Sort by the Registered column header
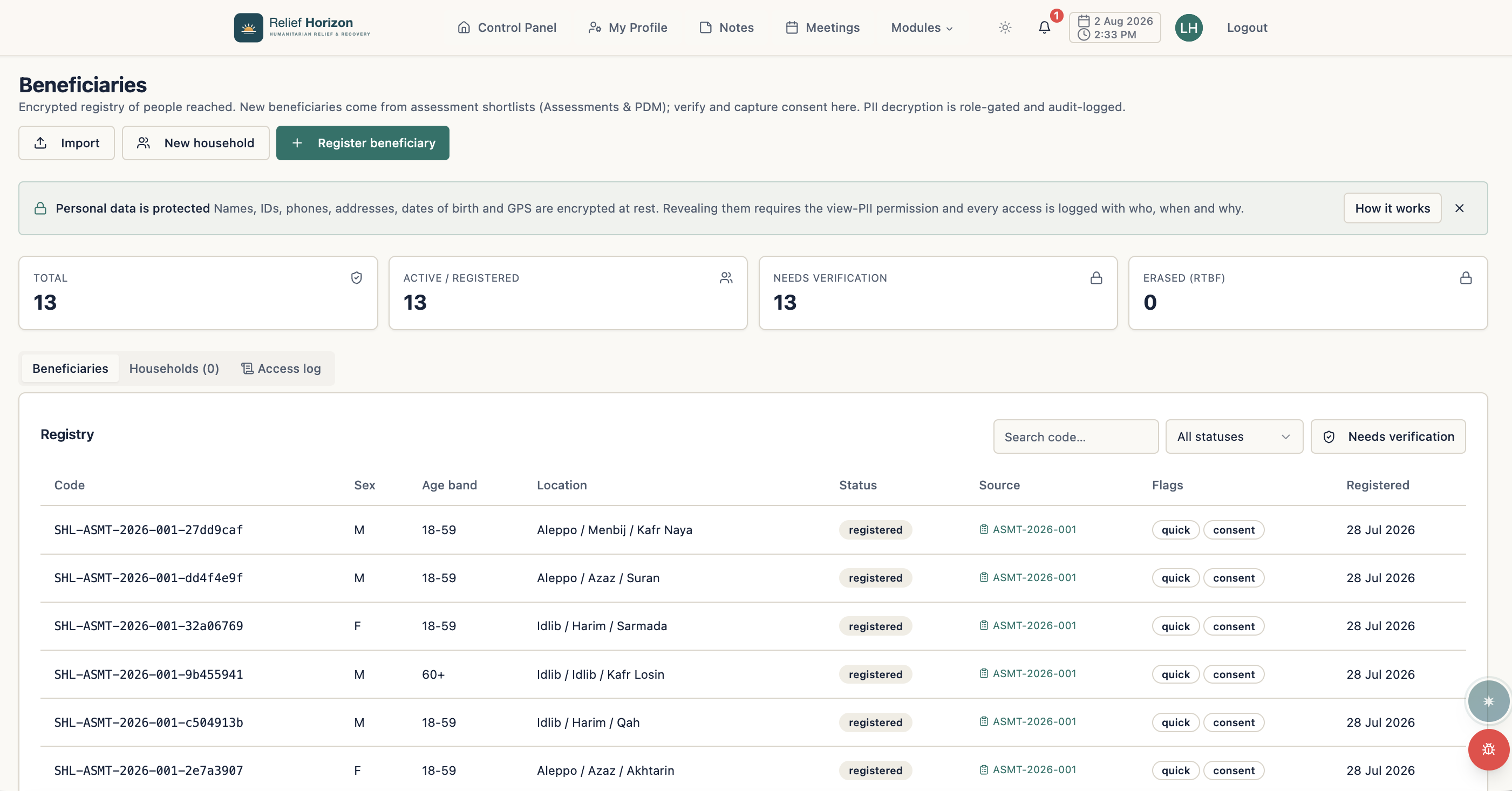 (1378, 485)
